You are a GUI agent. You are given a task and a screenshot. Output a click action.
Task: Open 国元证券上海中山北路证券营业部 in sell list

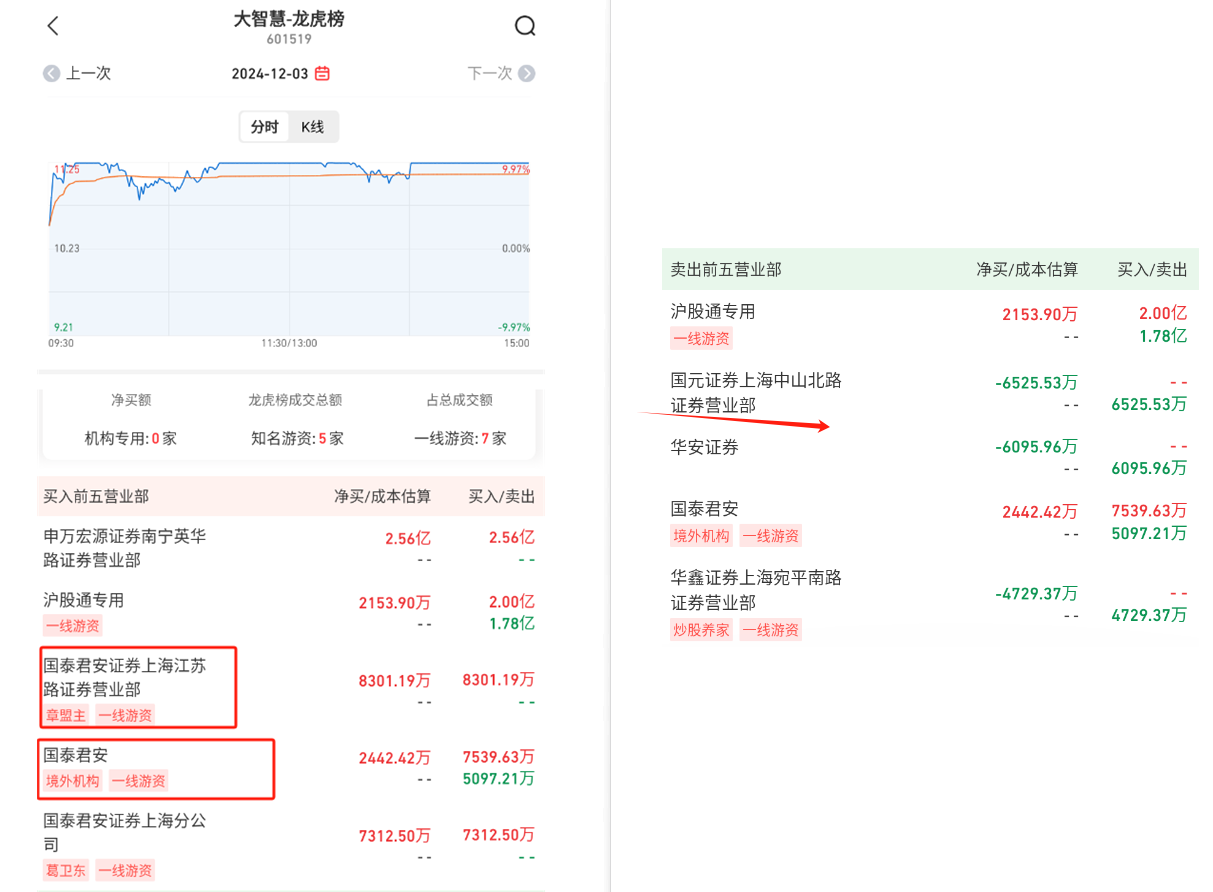coord(756,392)
